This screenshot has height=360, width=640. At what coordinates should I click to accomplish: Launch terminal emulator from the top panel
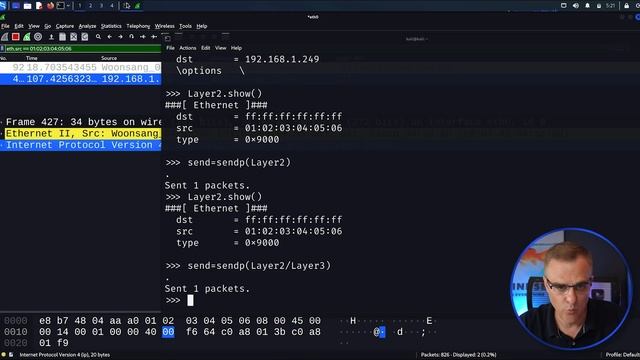point(60,6)
